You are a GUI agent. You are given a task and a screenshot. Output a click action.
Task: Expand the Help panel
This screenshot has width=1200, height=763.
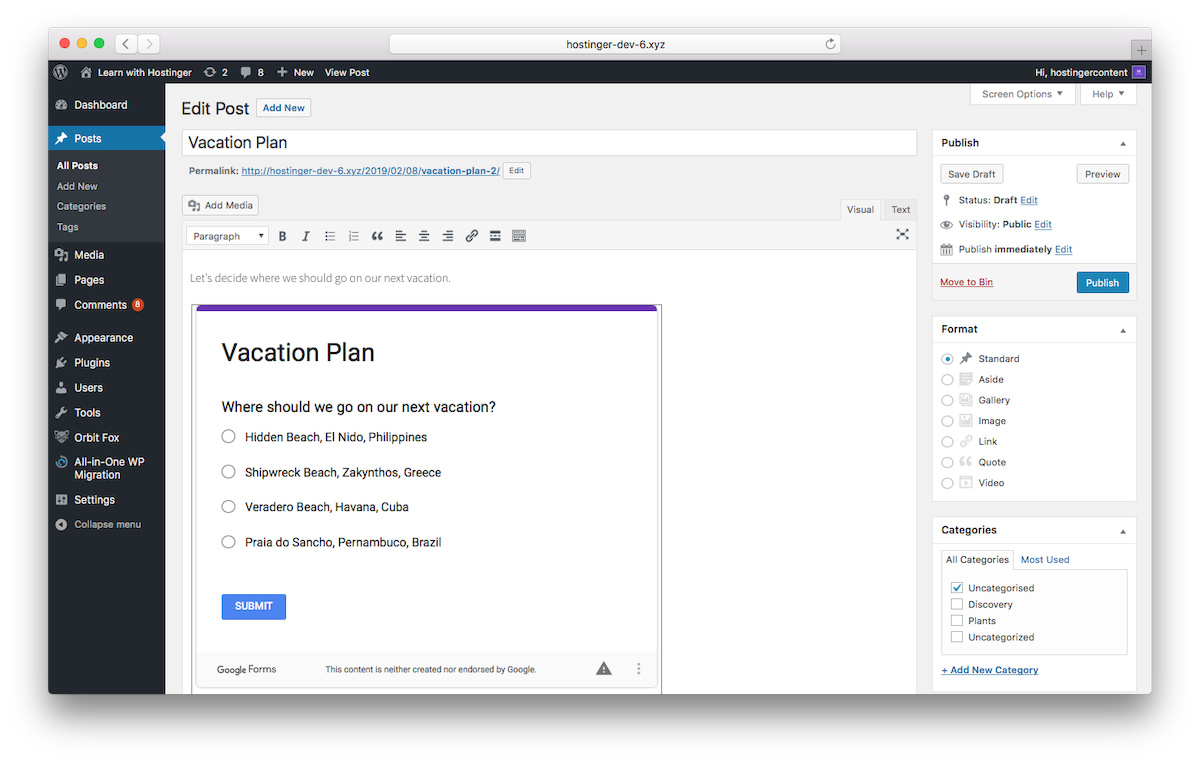tap(1107, 94)
